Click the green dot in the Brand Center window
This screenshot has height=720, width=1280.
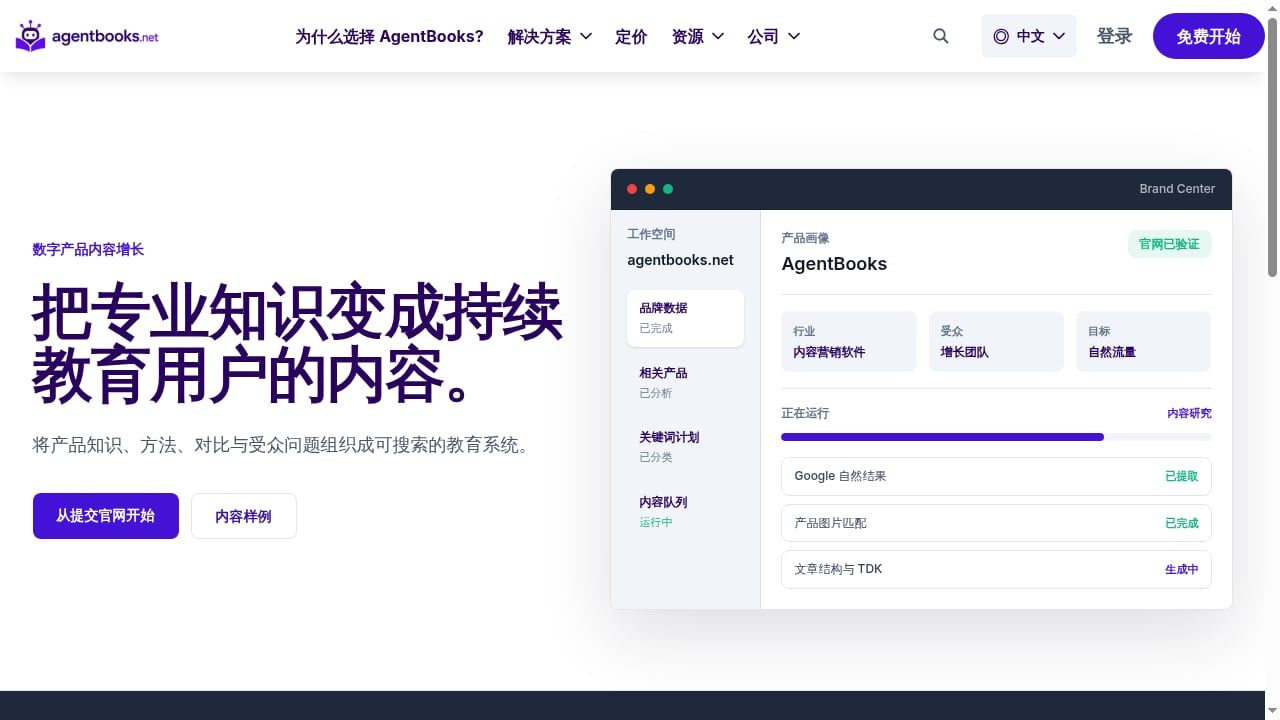tap(668, 189)
